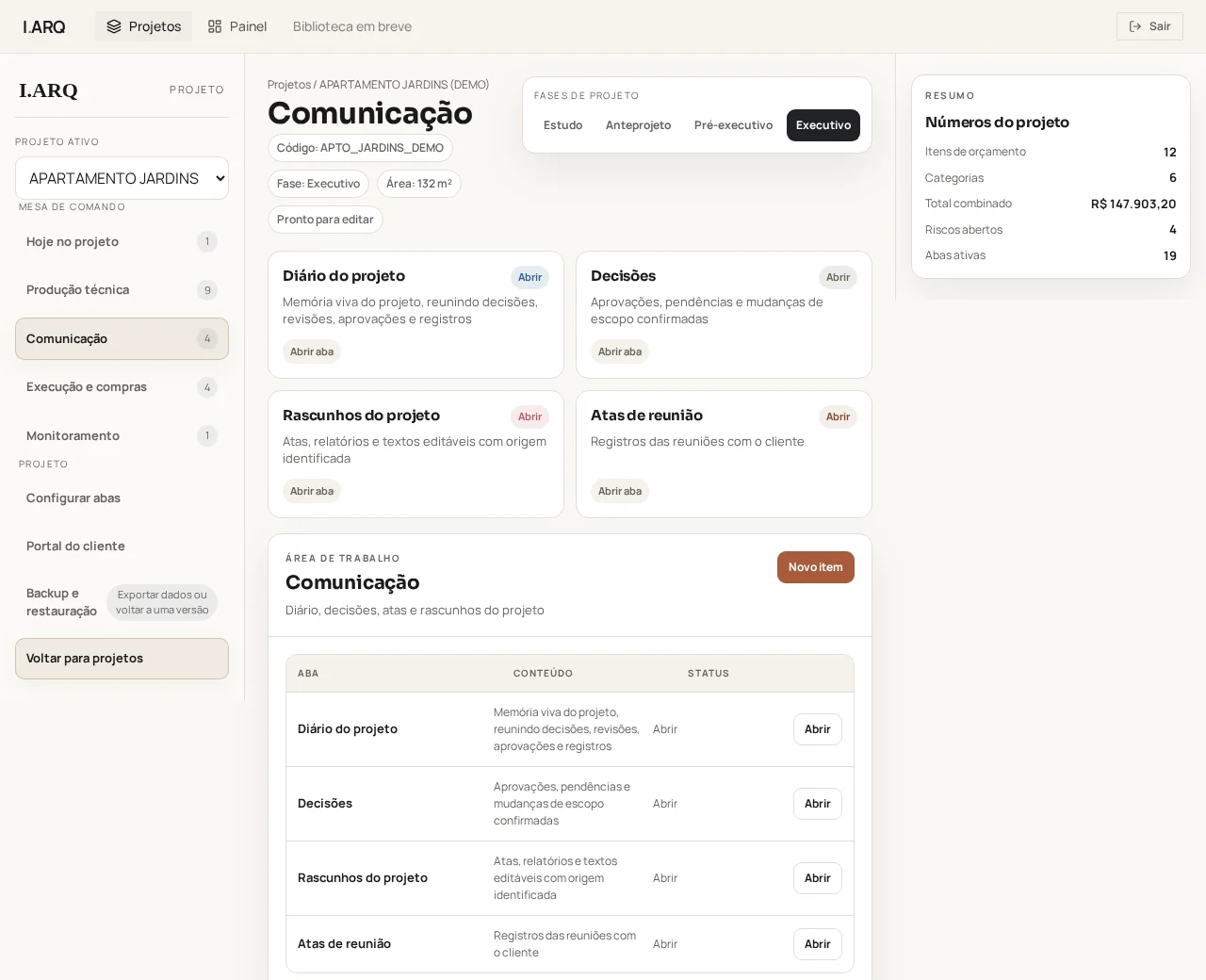Open Backup e restauração

[122, 602]
